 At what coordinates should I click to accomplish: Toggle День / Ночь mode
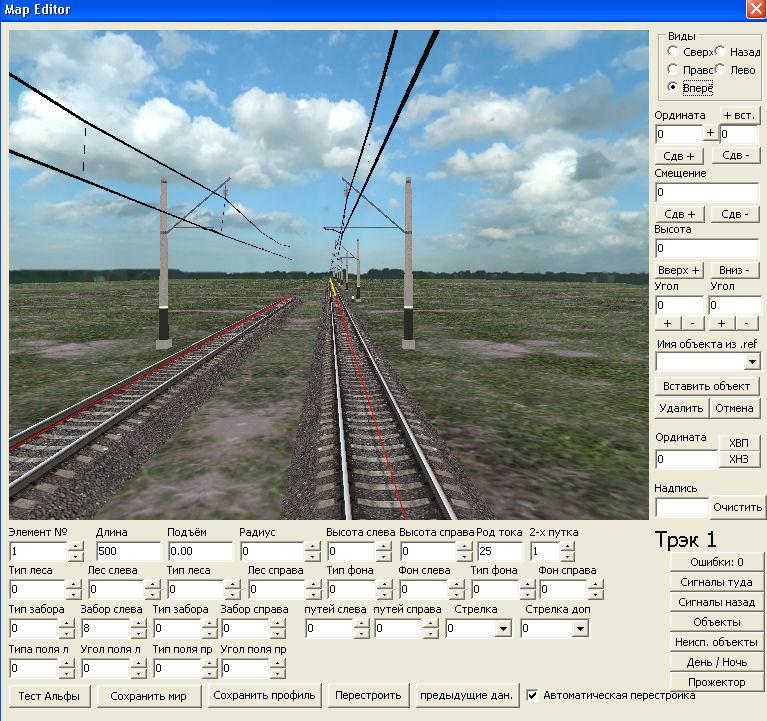(x=717, y=662)
